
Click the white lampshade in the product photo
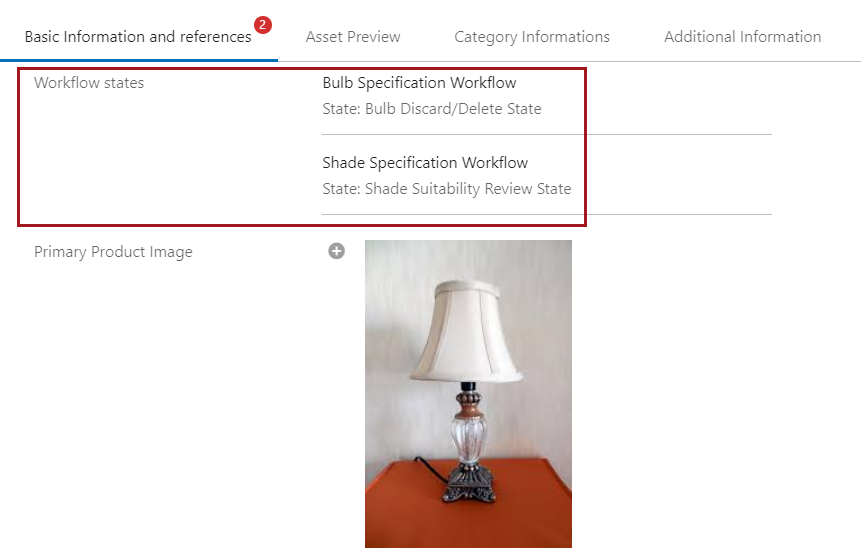coord(467,331)
